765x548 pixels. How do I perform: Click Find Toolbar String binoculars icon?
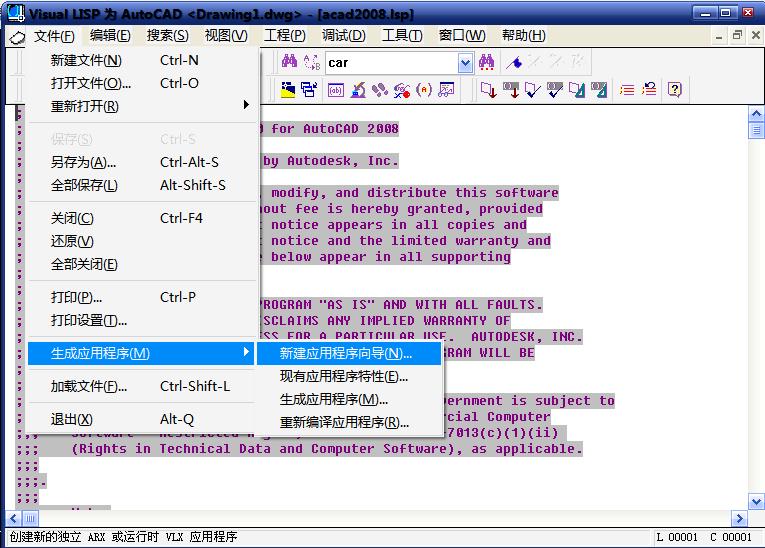(x=486, y=62)
